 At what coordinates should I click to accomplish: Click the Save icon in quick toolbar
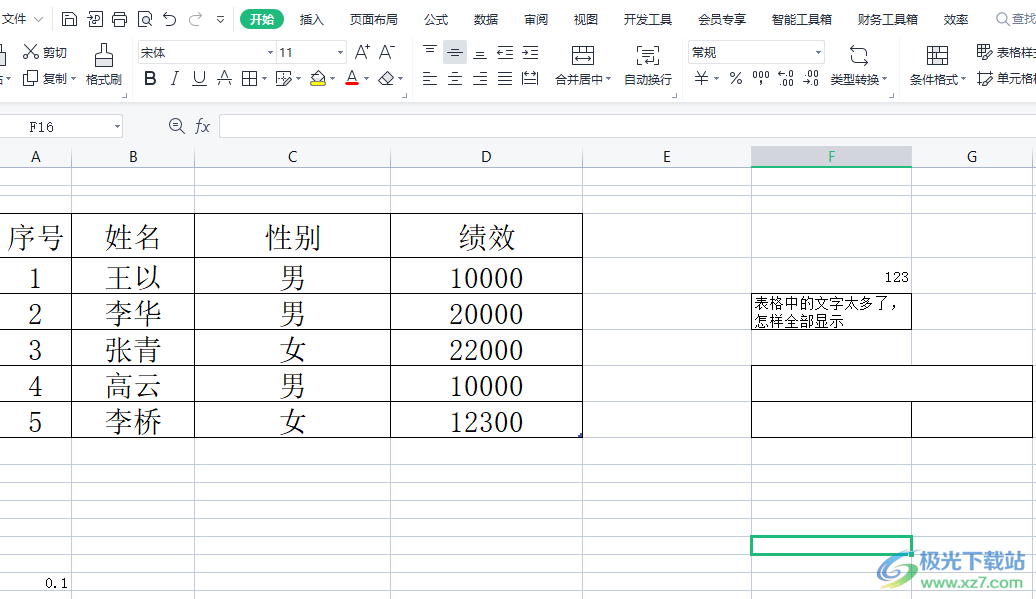[69, 19]
